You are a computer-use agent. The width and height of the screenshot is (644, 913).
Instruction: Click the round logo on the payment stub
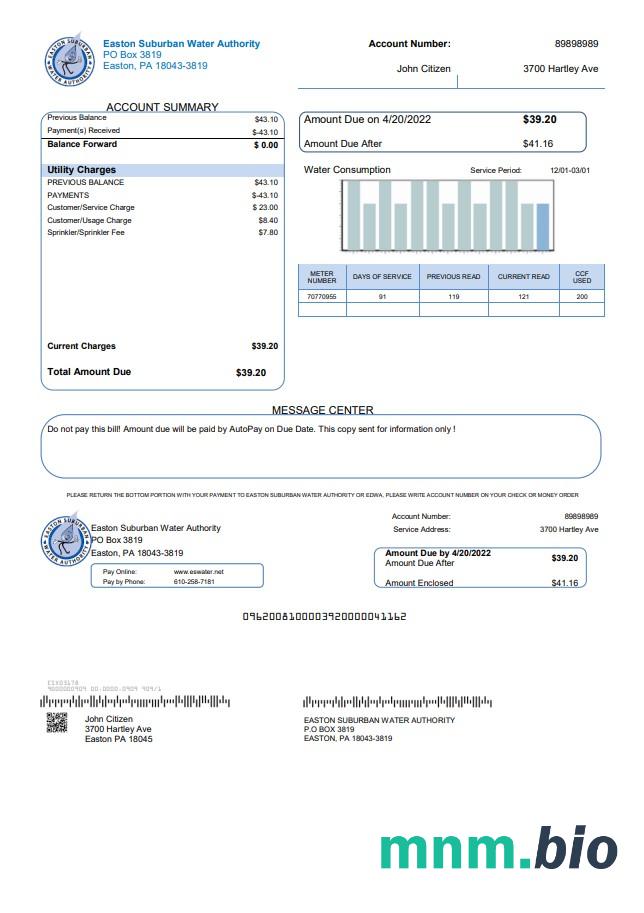click(x=66, y=541)
